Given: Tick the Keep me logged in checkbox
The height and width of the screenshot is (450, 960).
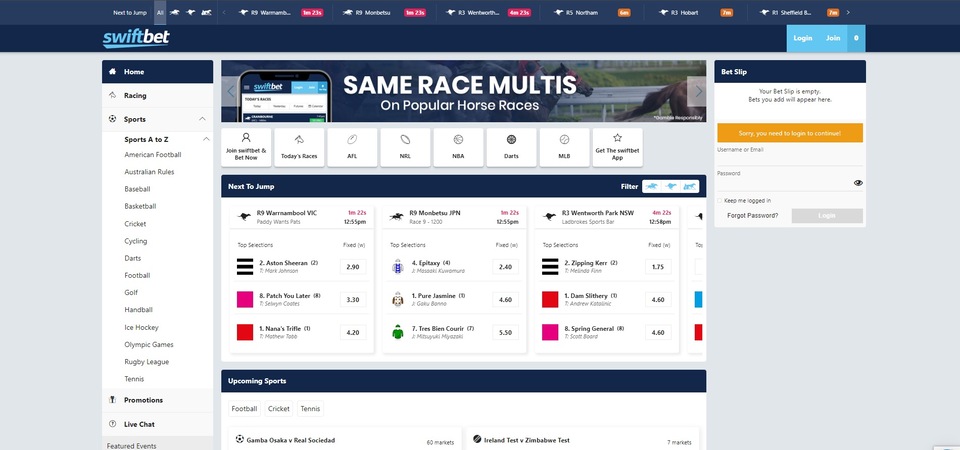Looking at the screenshot, I should 719,201.
